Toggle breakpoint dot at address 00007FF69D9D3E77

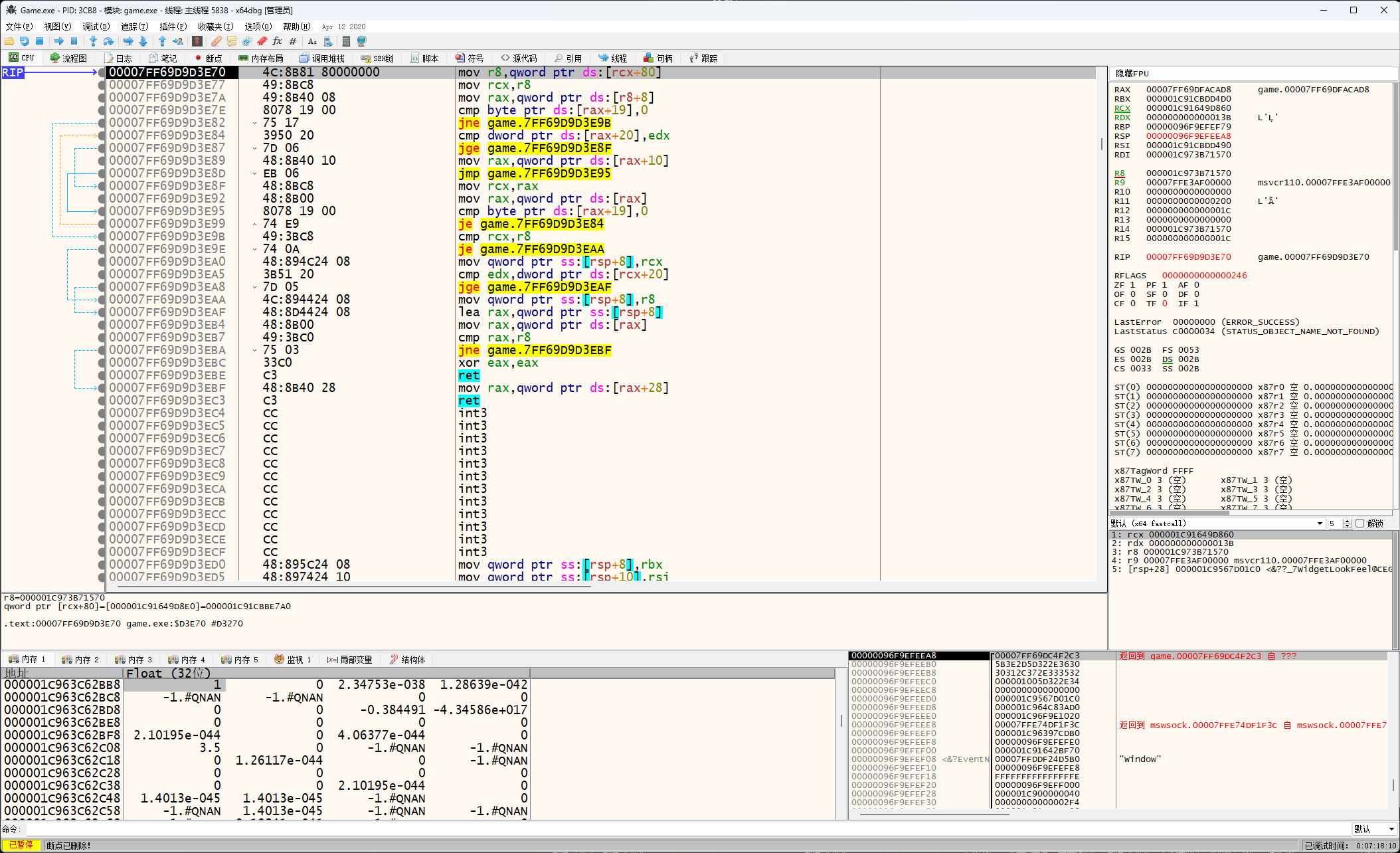[x=102, y=85]
